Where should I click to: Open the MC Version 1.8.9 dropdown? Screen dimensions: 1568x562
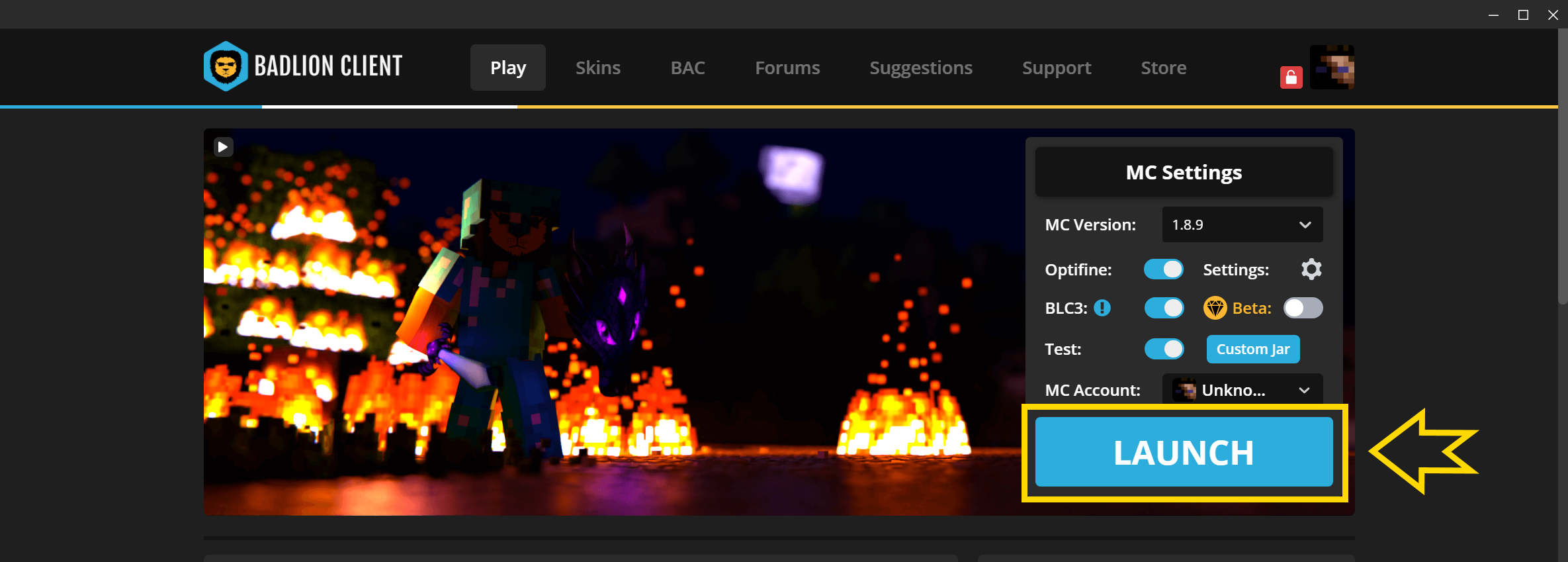tap(1242, 224)
